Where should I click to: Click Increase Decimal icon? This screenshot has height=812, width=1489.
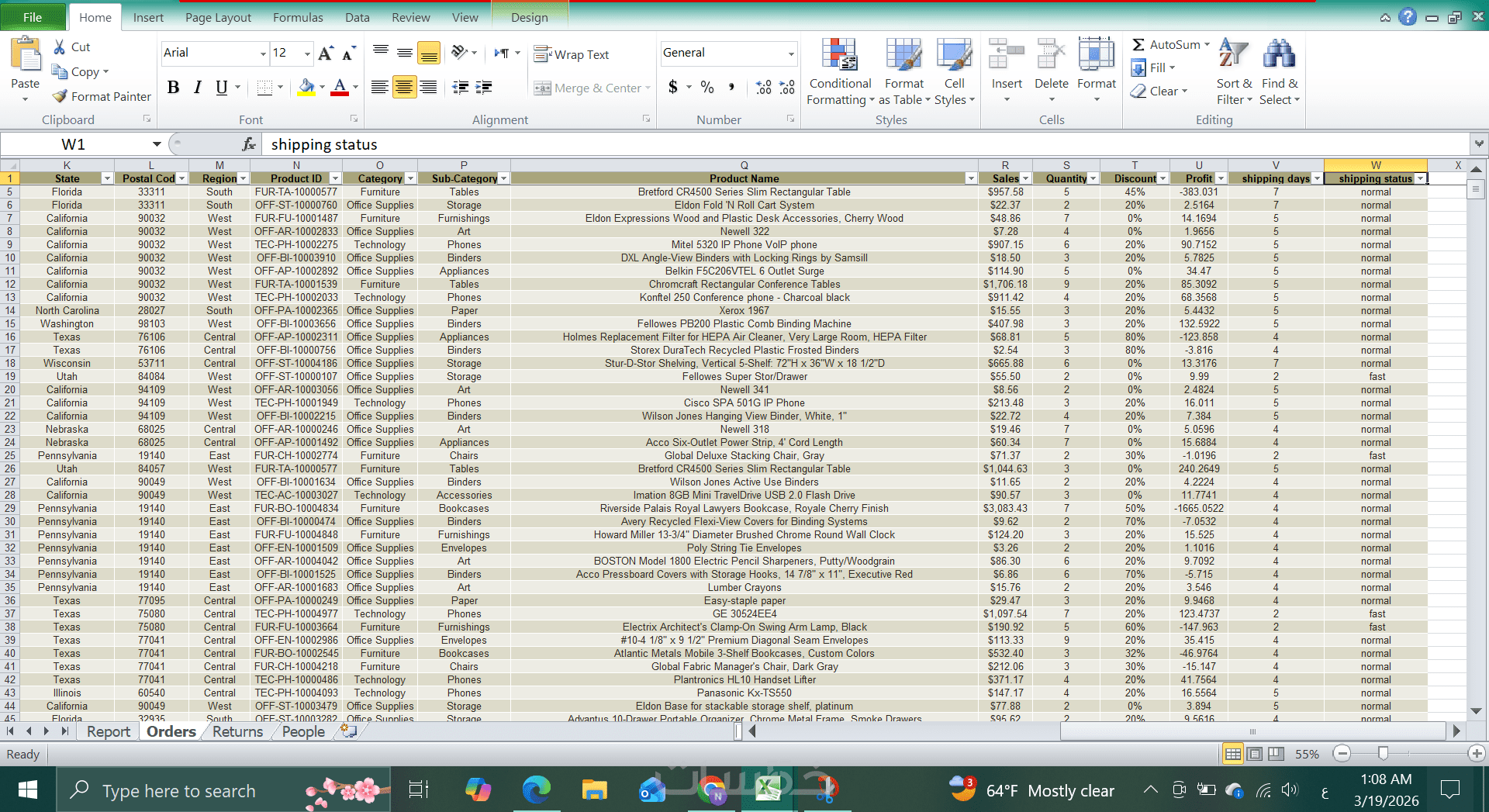(764, 87)
